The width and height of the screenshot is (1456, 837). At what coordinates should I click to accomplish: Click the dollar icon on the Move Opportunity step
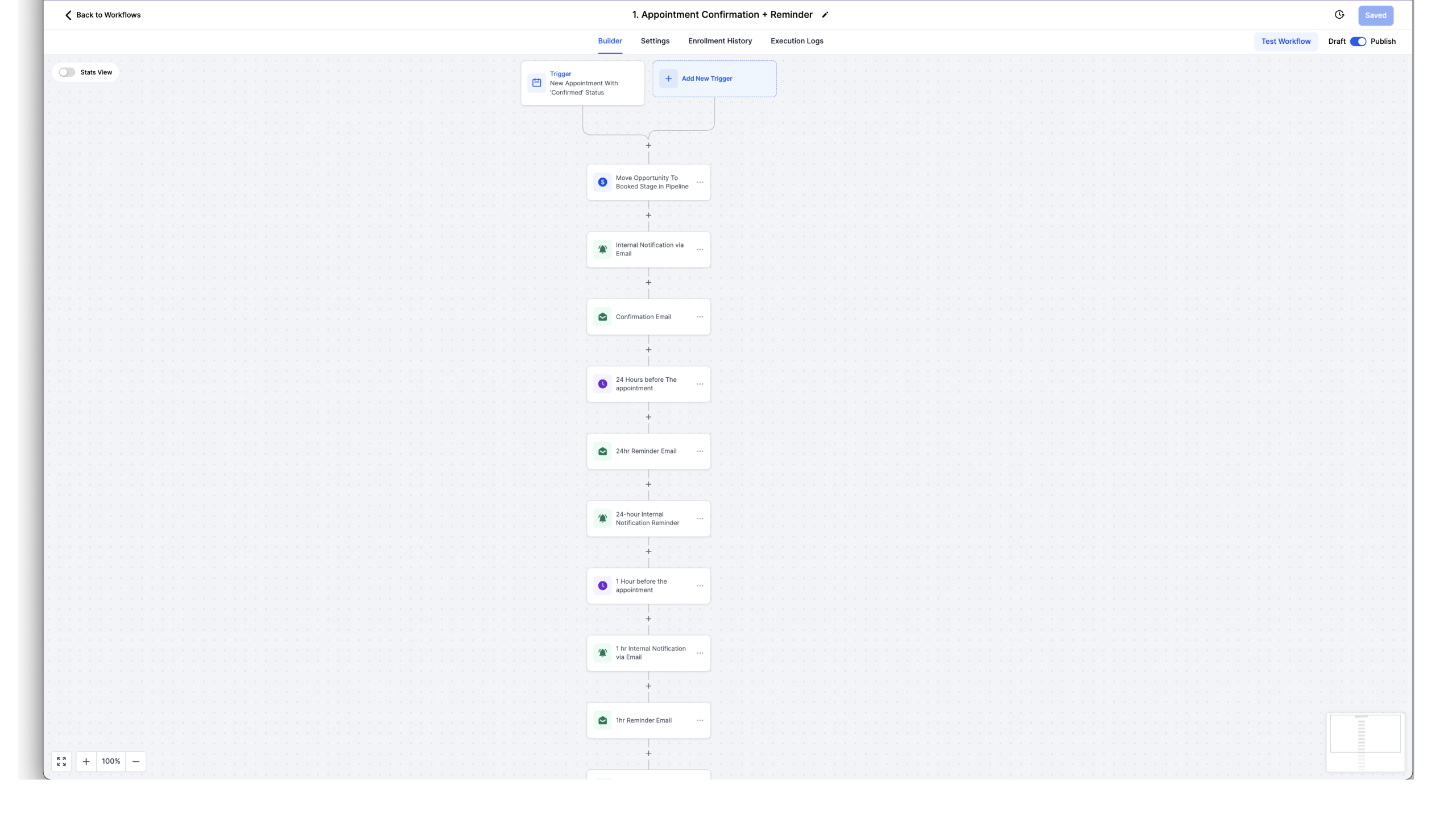602,182
